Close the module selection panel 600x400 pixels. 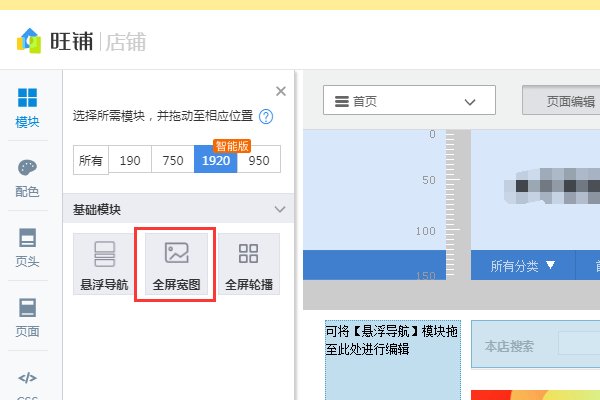tap(281, 91)
